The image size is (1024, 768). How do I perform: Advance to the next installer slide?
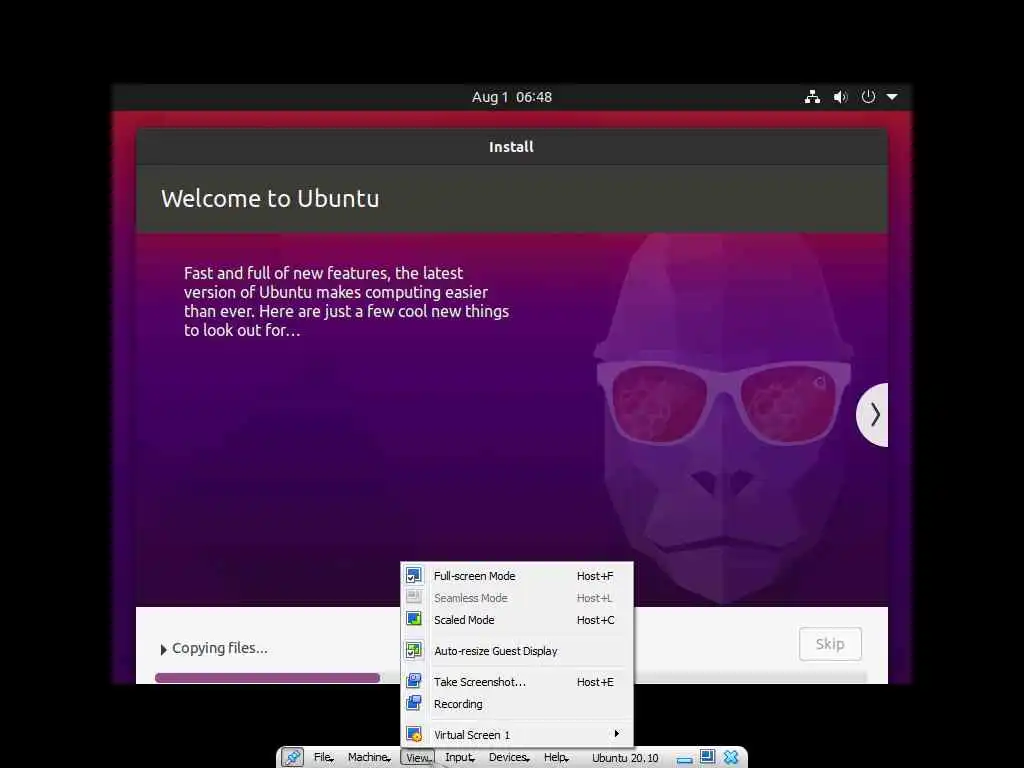tap(873, 415)
